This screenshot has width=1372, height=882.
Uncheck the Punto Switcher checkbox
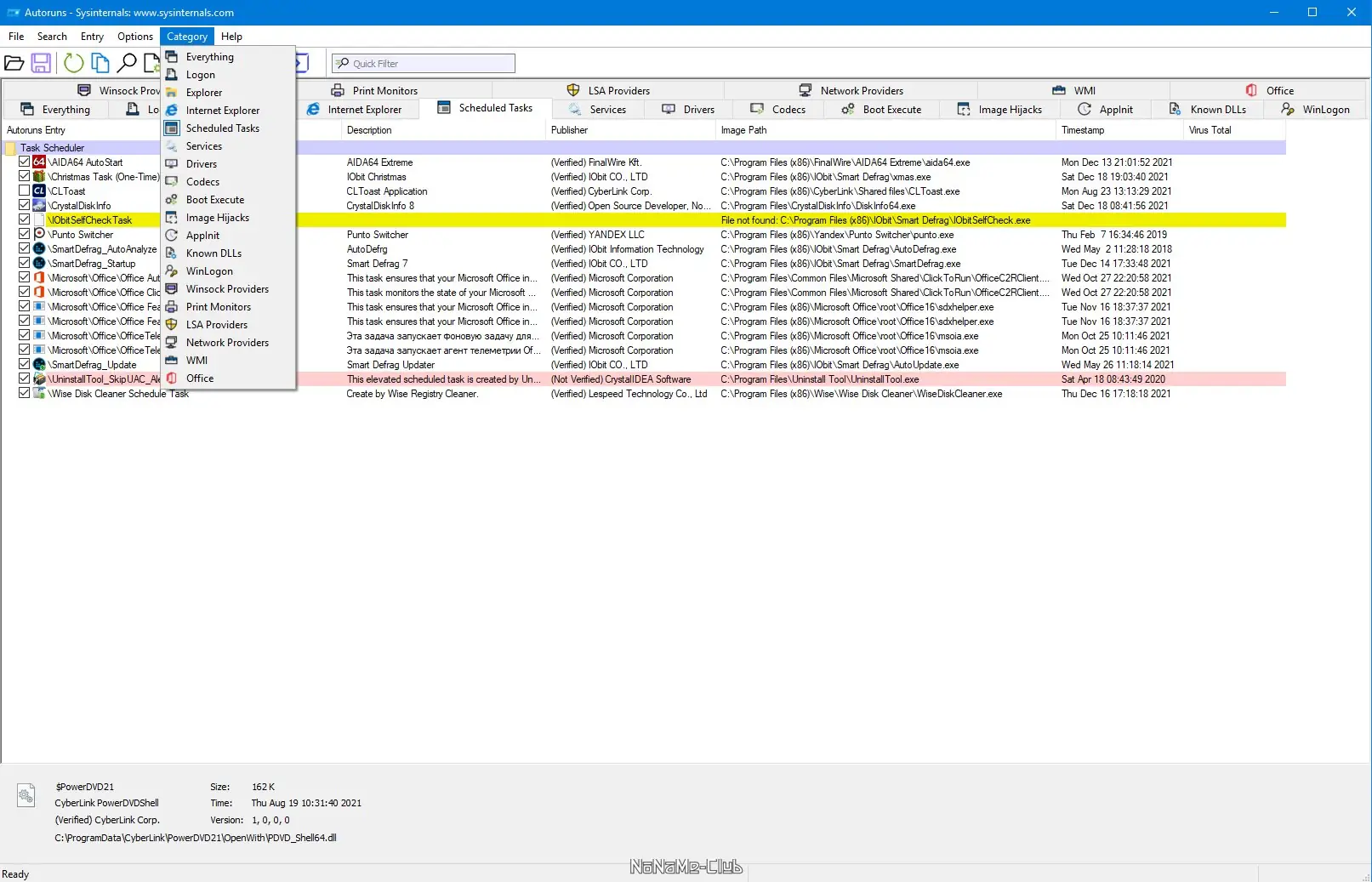click(x=25, y=235)
